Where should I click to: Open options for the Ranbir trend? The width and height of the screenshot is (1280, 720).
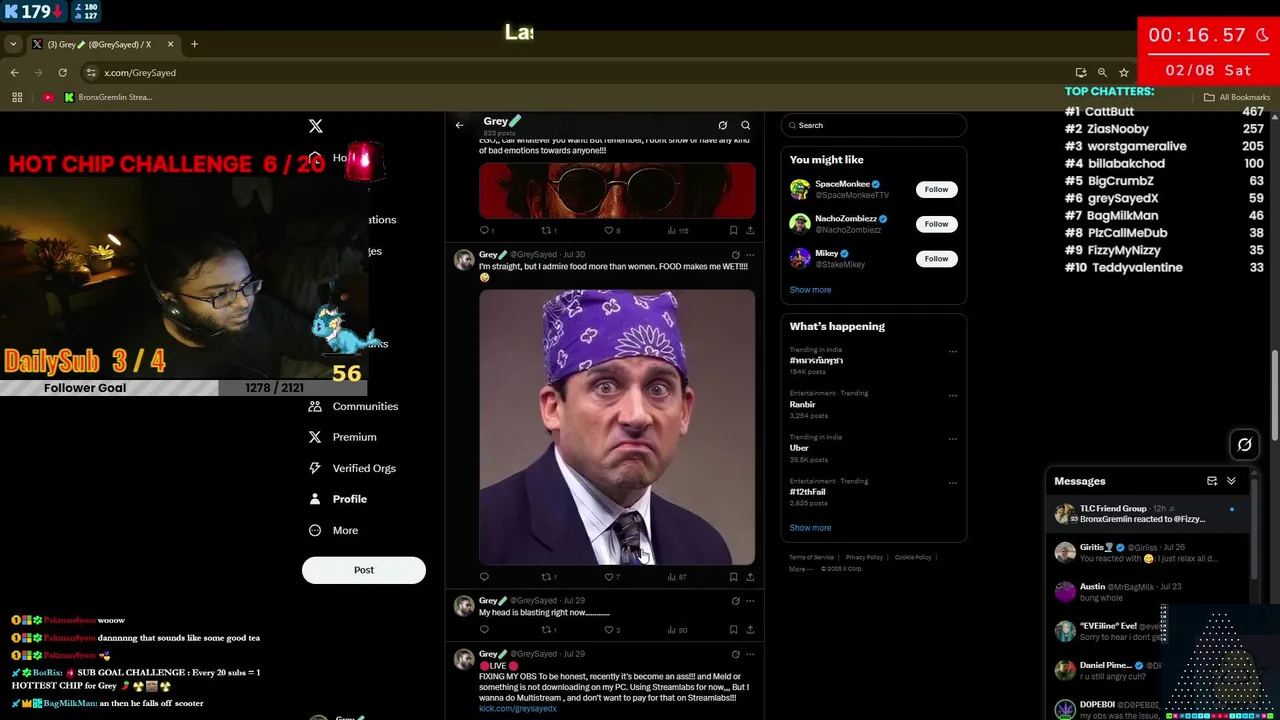coord(952,395)
